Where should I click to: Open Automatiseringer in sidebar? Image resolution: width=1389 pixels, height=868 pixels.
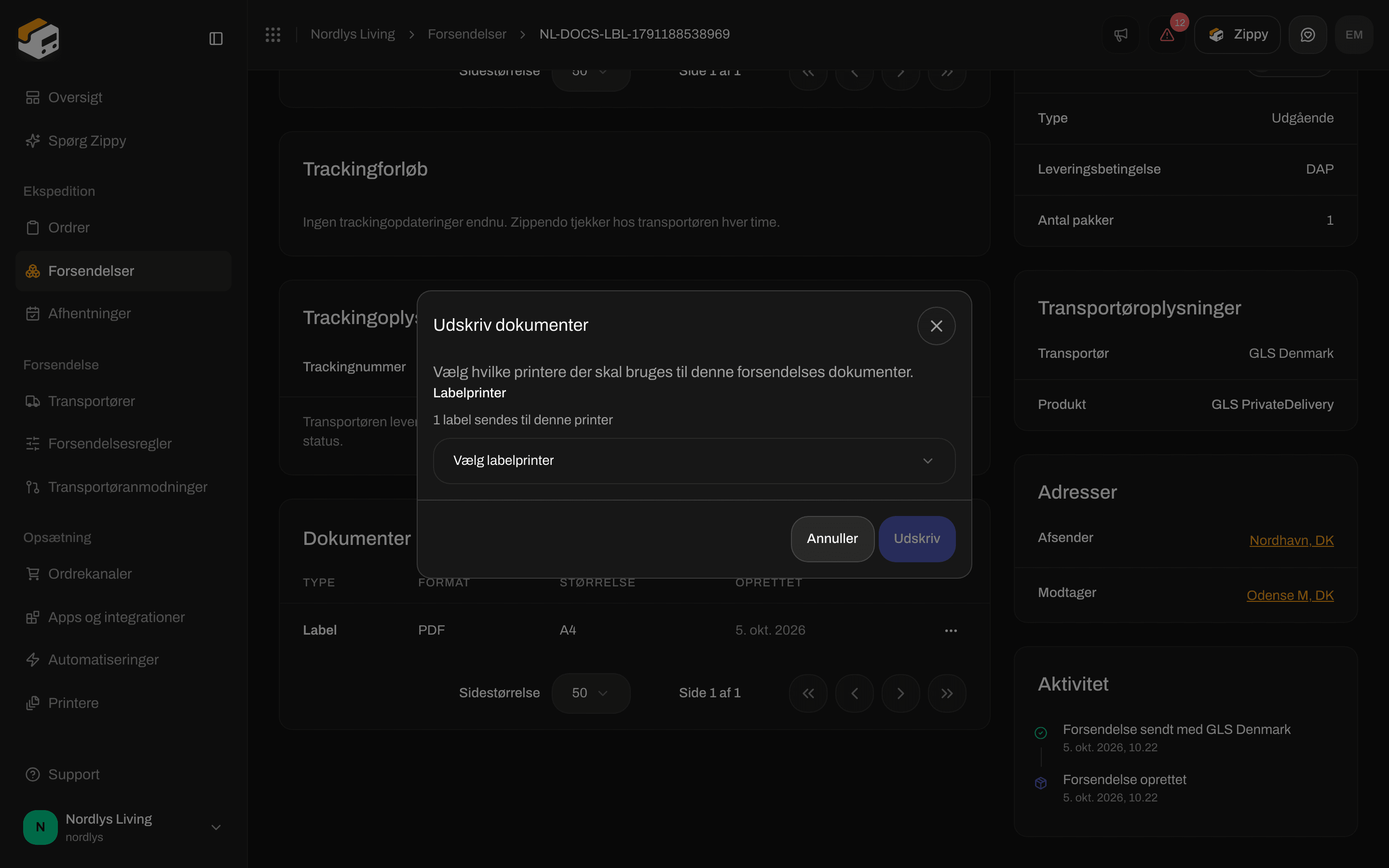[123, 660]
